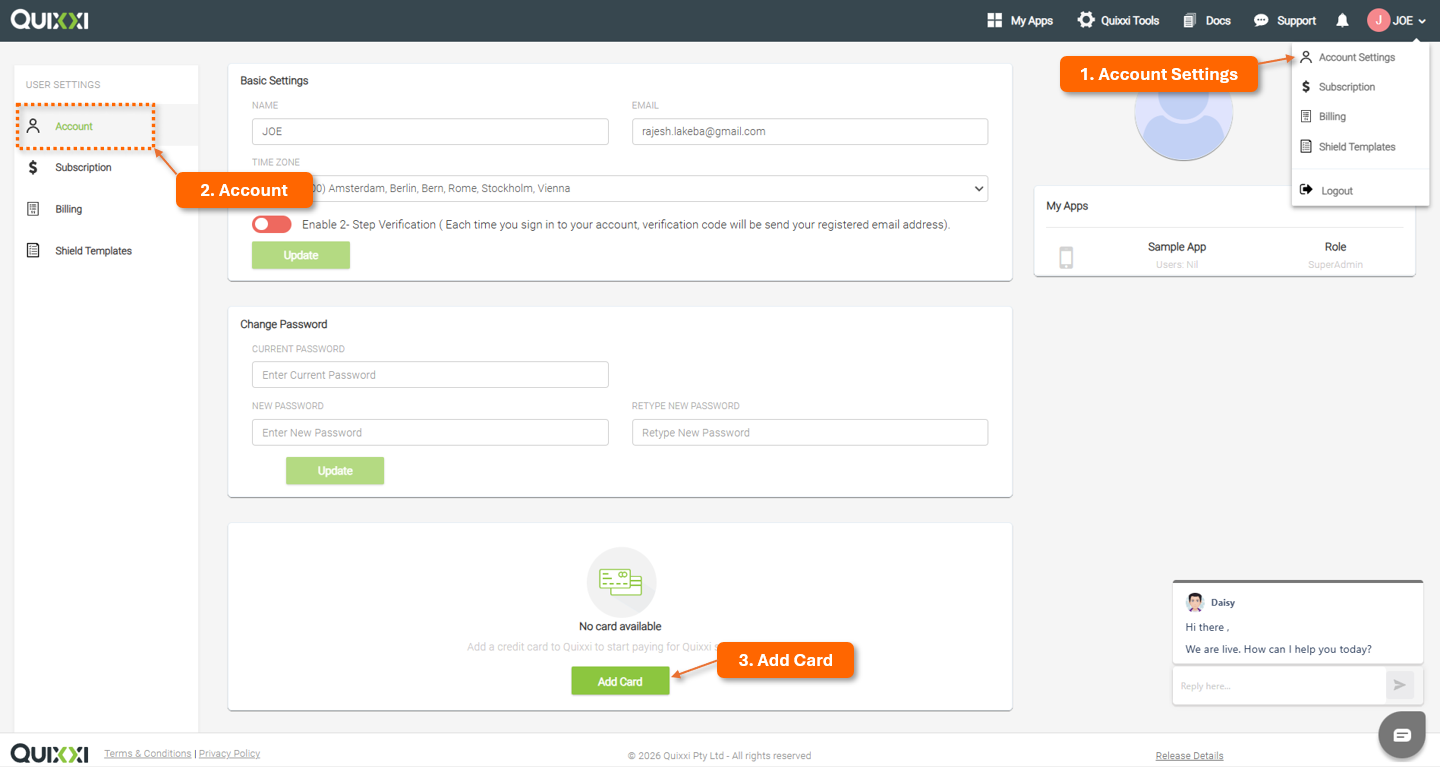Click the green Add Card button
The image size is (1440, 767).
click(620, 681)
